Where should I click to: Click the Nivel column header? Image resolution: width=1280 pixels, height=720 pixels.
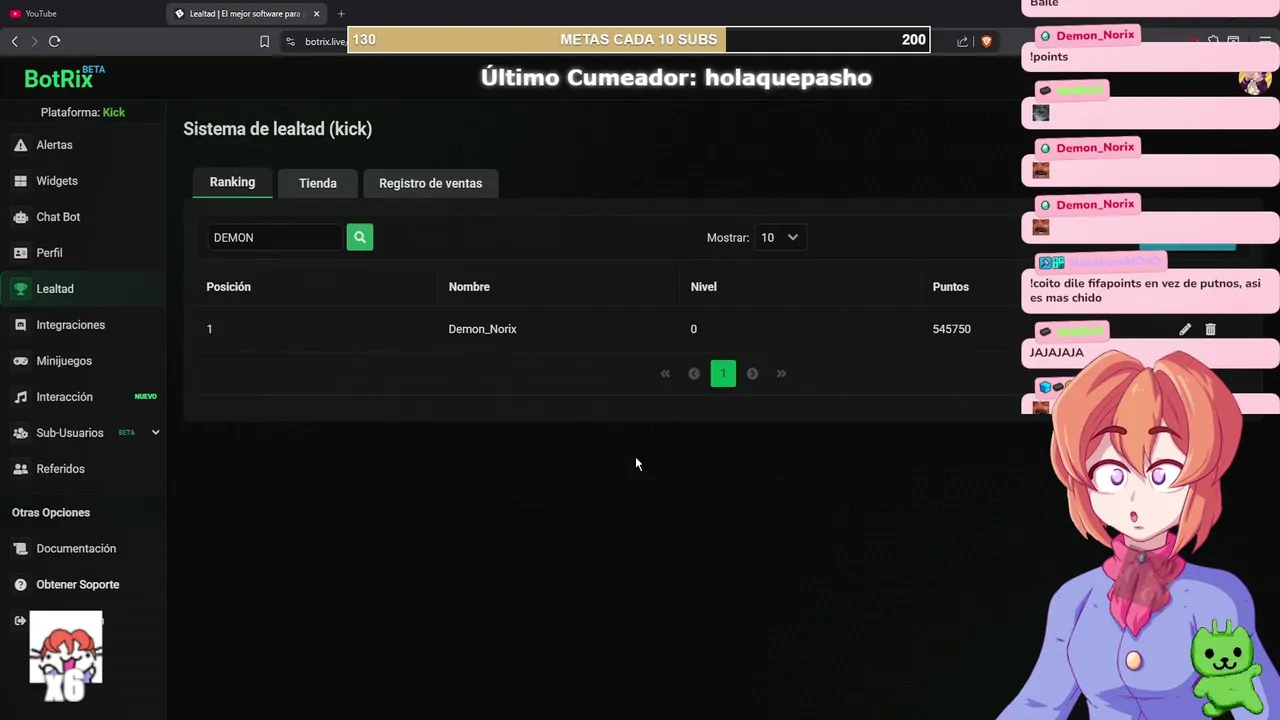click(703, 287)
